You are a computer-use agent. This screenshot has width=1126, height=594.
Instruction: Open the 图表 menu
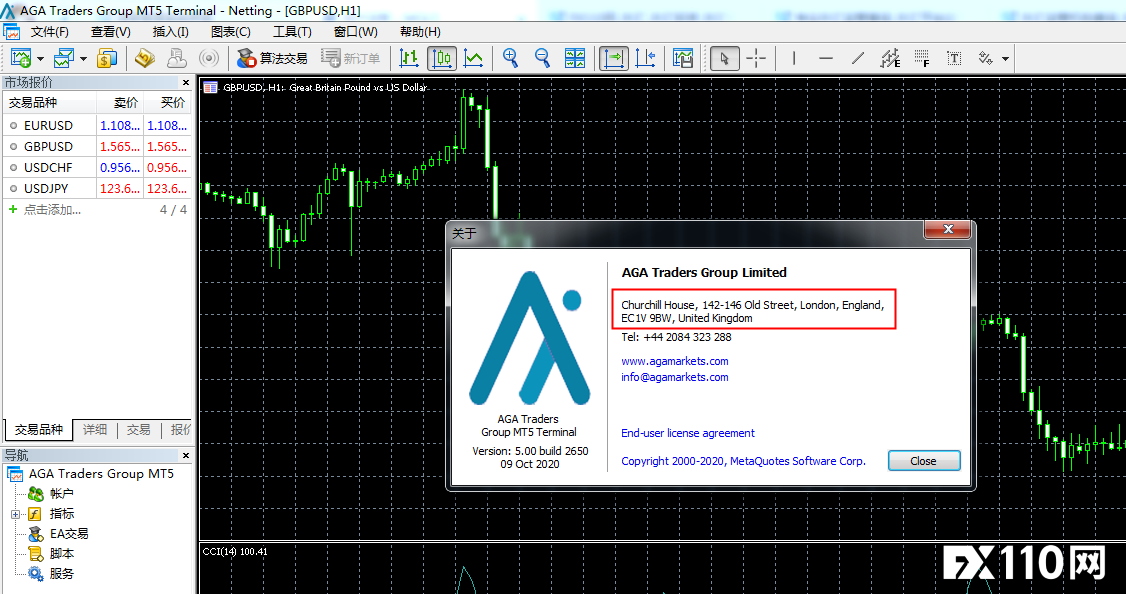click(230, 31)
